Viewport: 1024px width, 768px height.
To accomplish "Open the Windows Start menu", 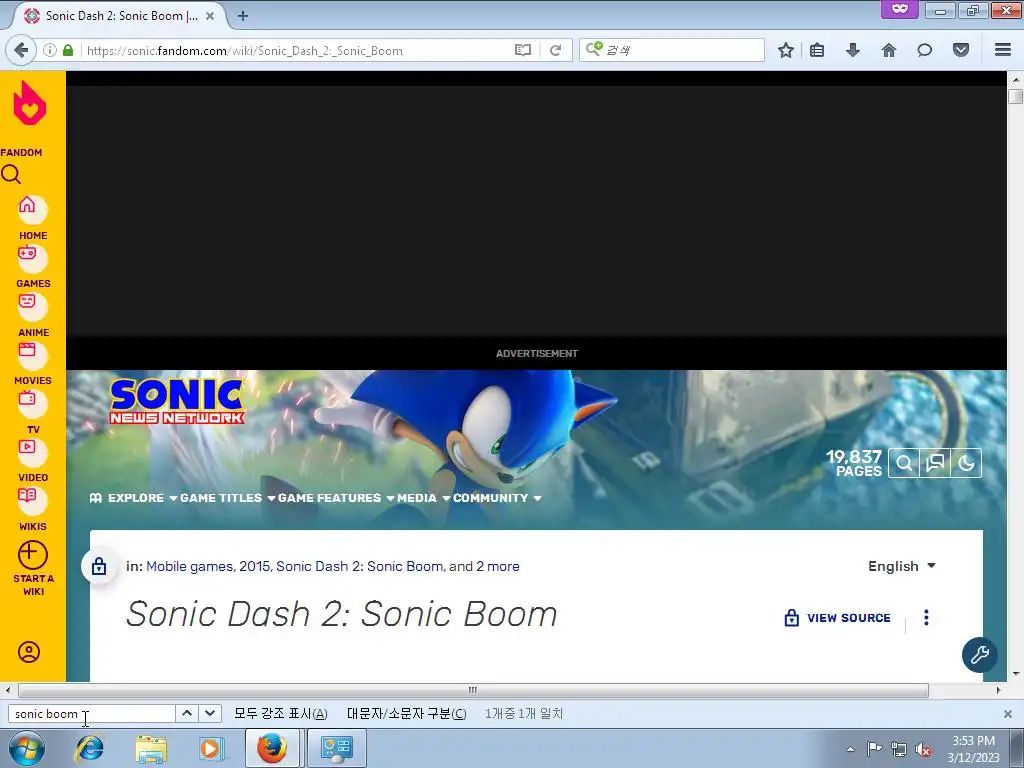I will (26, 748).
